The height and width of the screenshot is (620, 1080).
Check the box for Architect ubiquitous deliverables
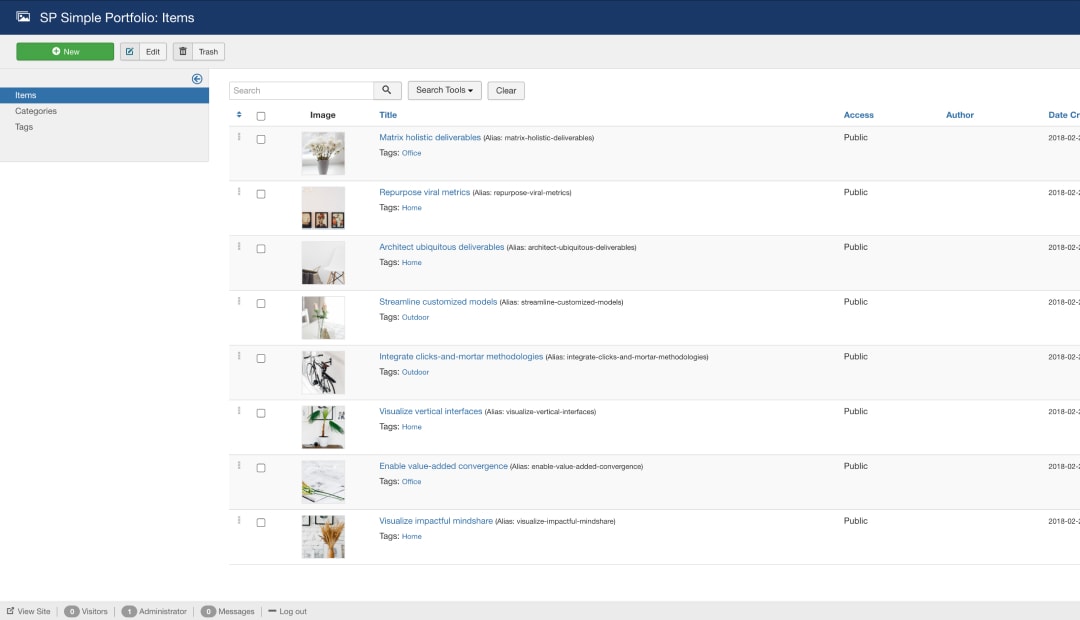(x=261, y=249)
